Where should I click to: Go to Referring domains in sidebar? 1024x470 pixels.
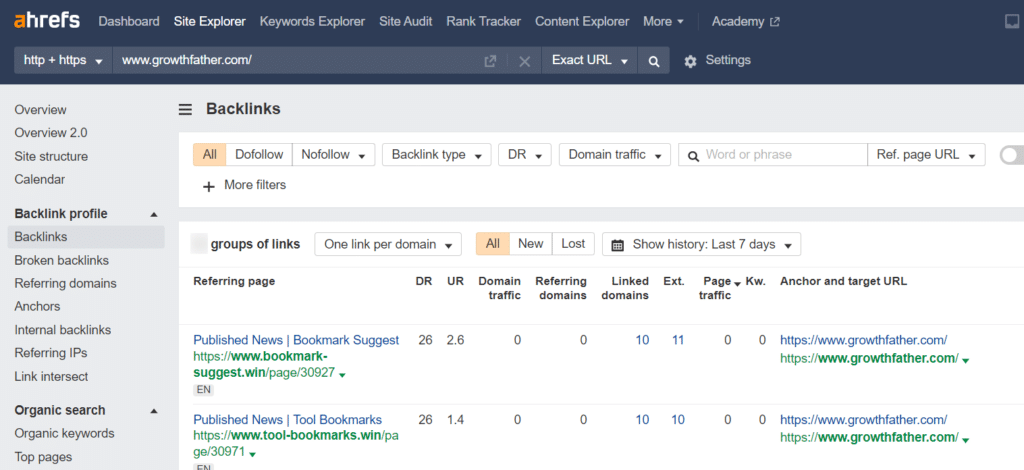[x=65, y=283]
